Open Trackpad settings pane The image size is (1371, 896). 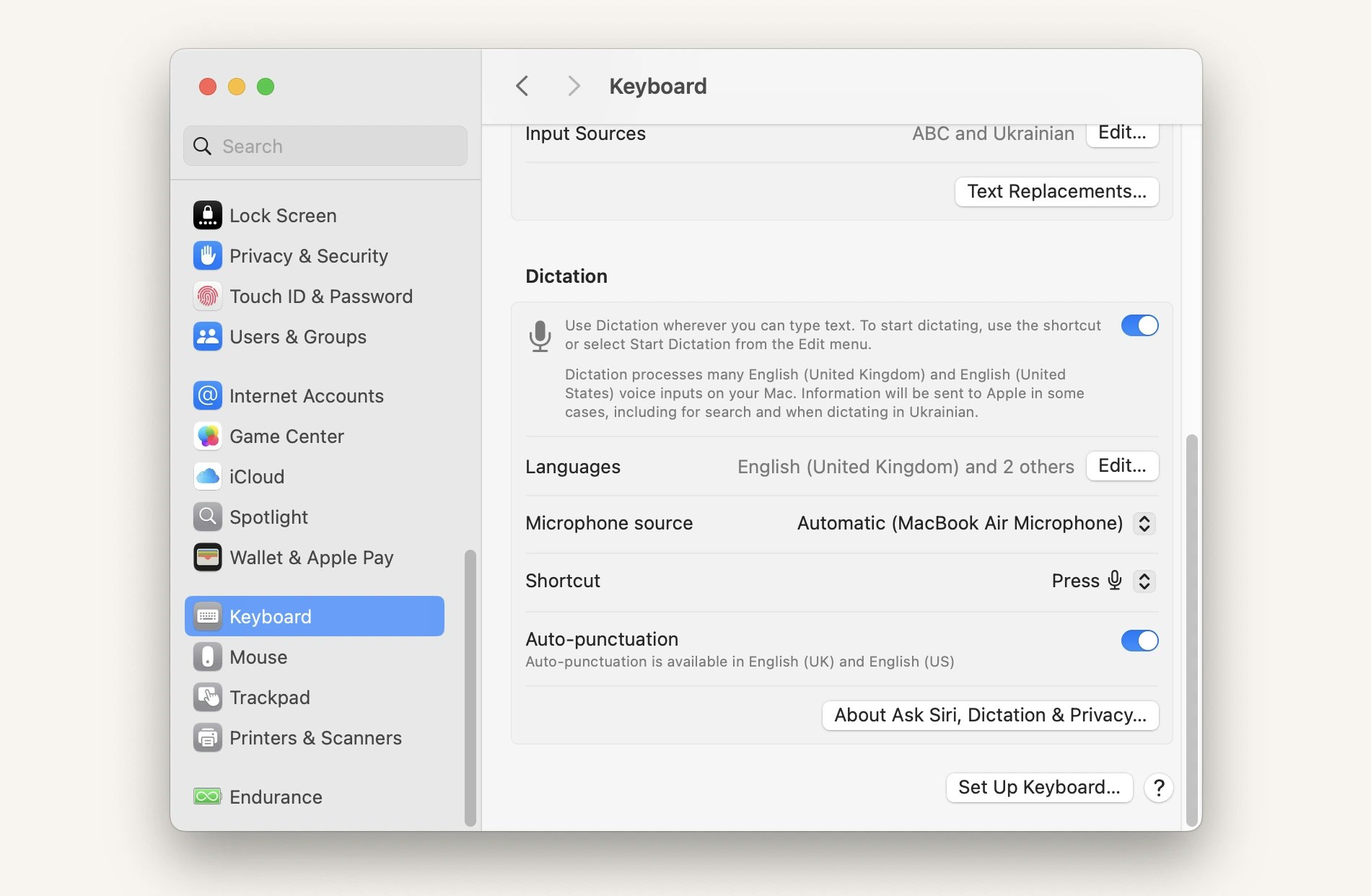coord(314,698)
